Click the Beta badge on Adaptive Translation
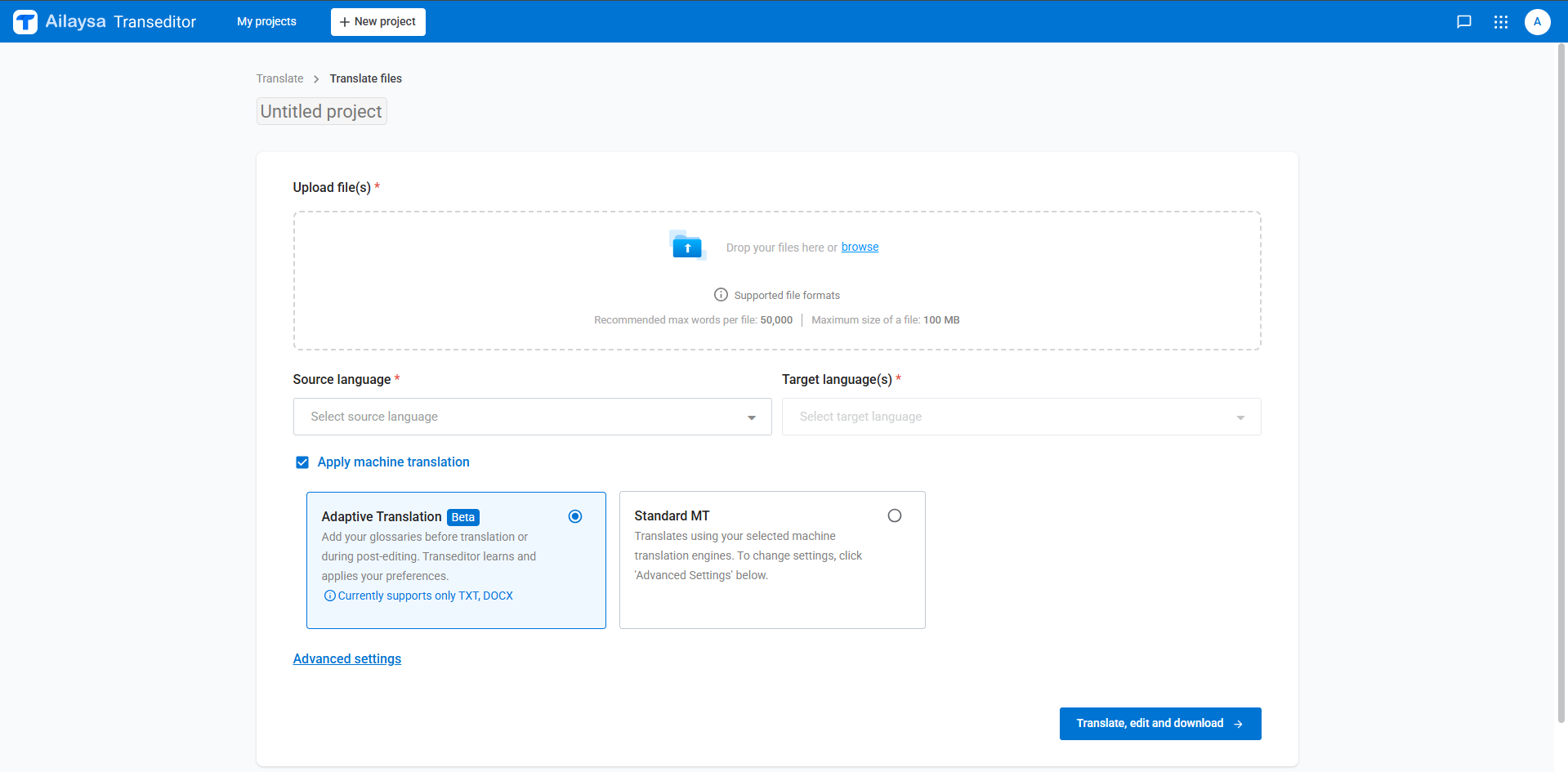The height and width of the screenshot is (772, 1568). pyautogui.click(x=463, y=517)
